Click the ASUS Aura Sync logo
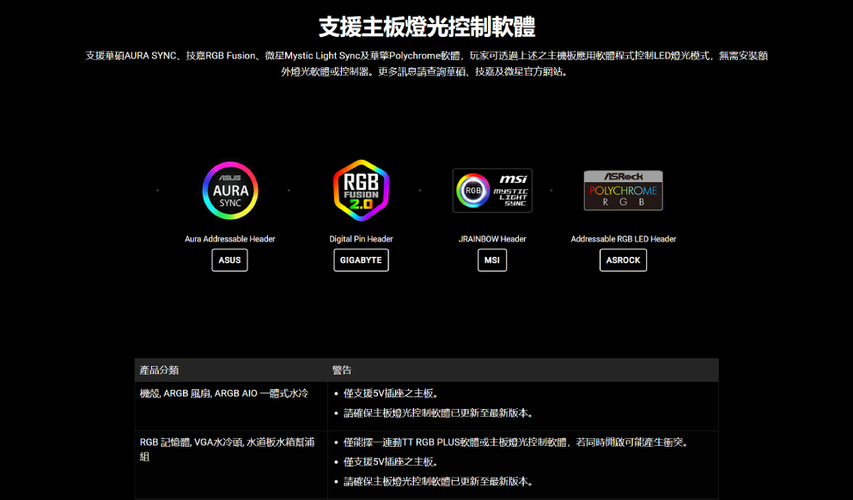 click(x=230, y=190)
